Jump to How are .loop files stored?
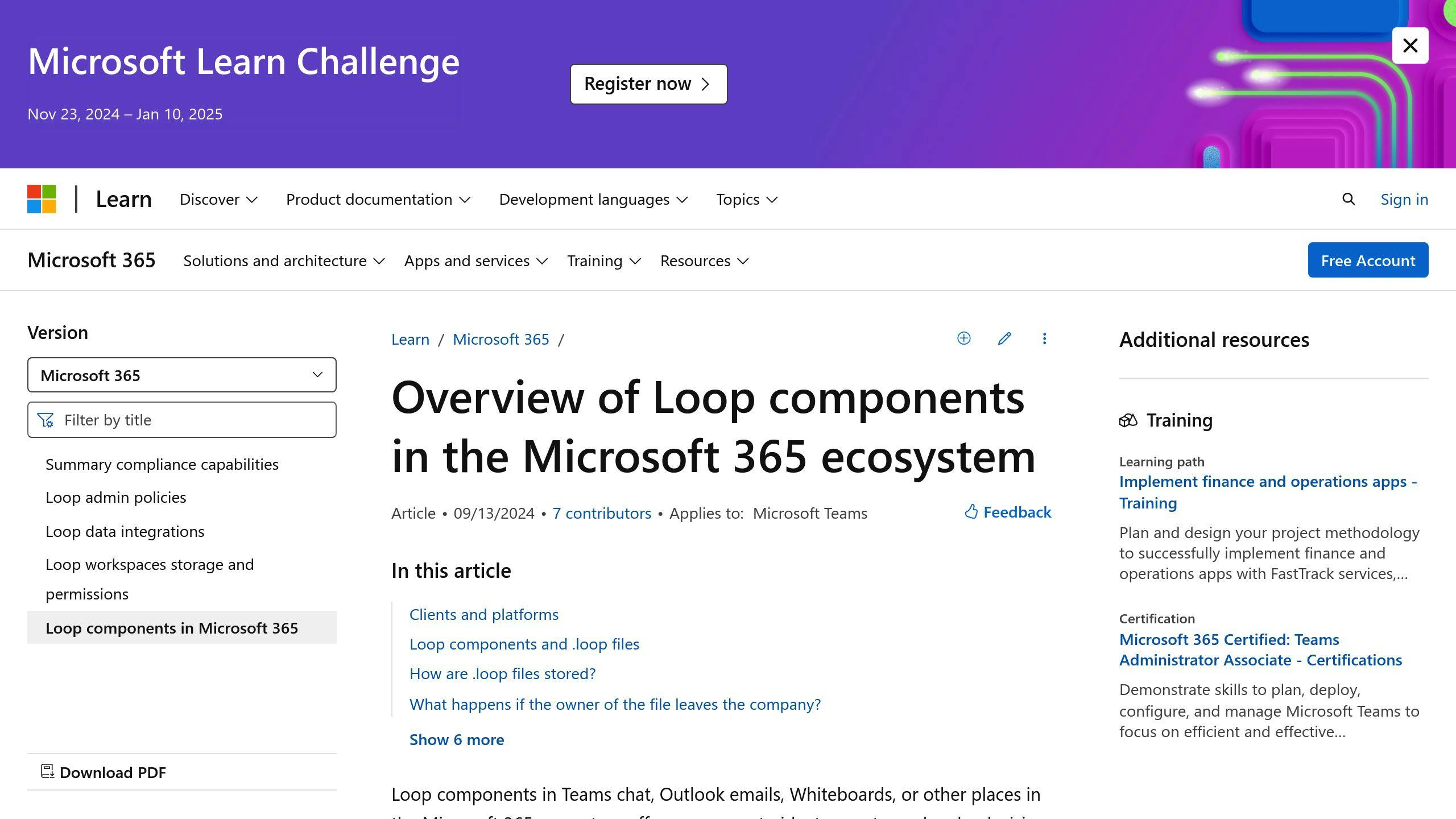 coord(503,673)
